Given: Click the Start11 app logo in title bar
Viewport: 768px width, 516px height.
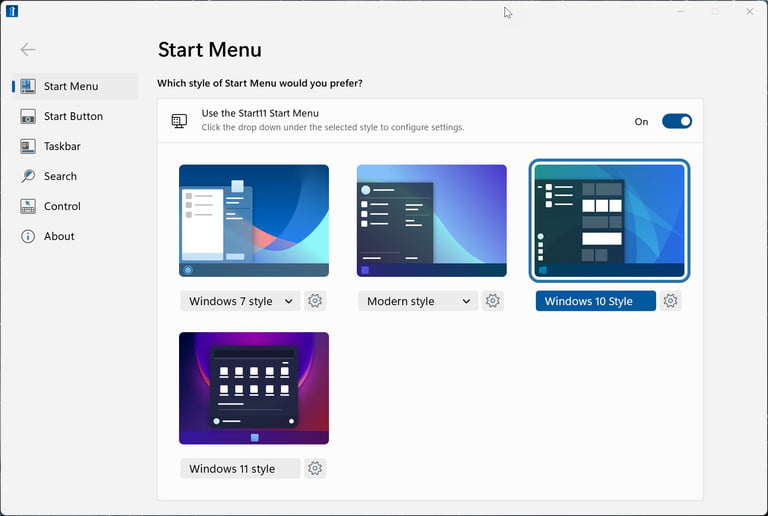Looking at the screenshot, I should pos(12,12).
